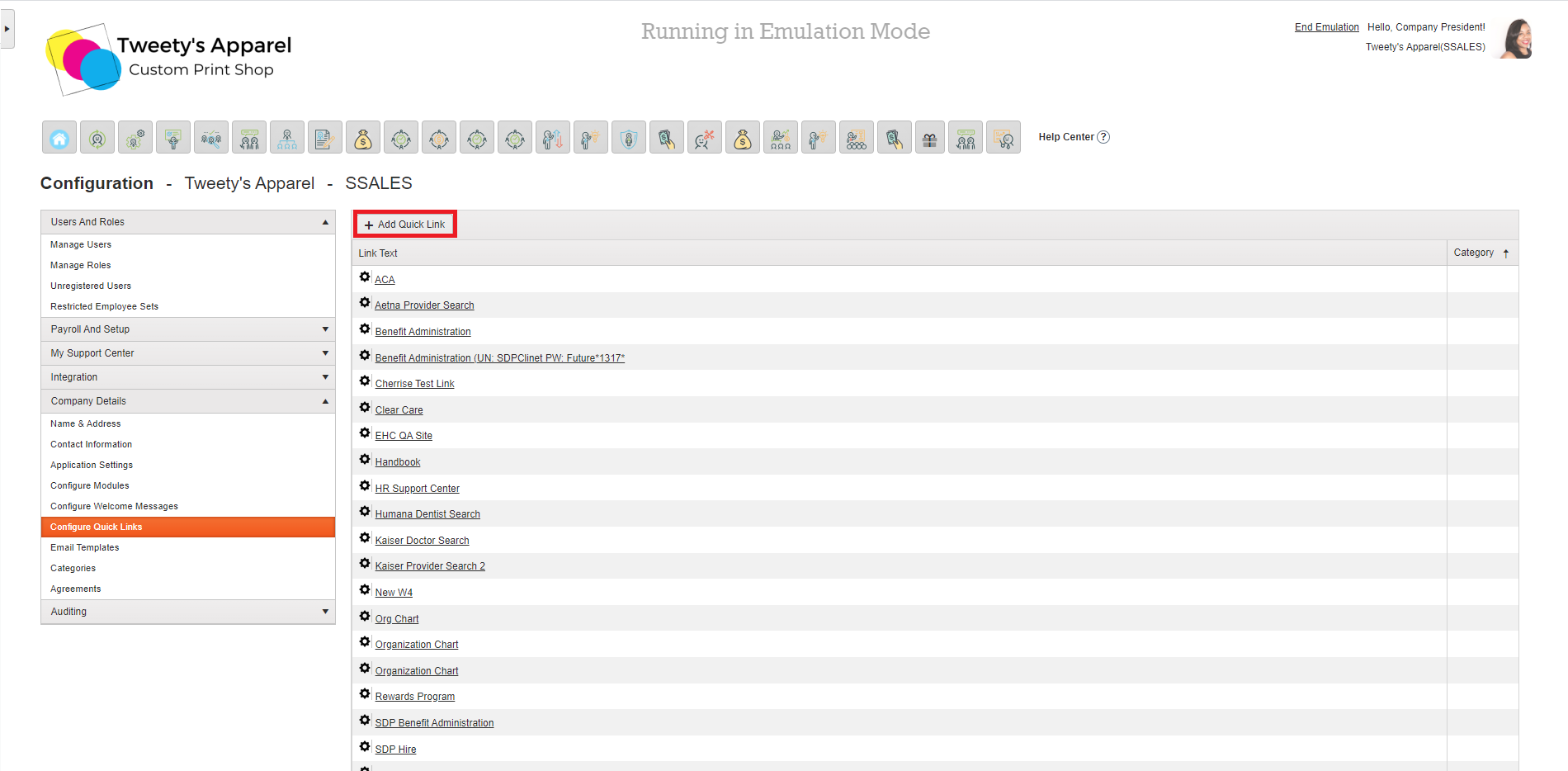
Task: Open Configure Modules menu item
Action: (x=89, y=485)
